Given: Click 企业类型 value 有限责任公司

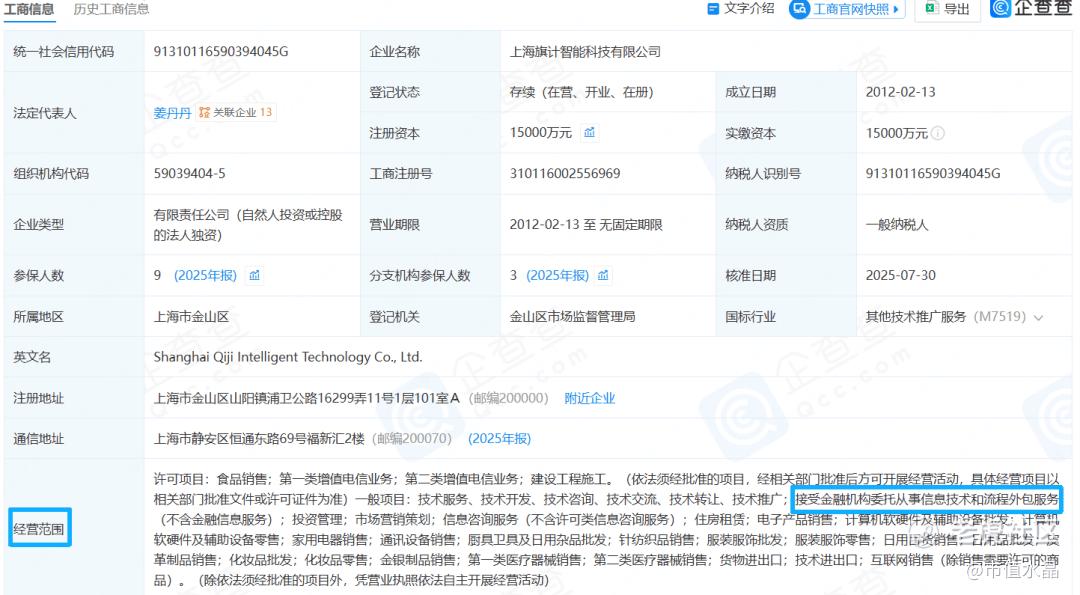Looking at the screenshot, I should click(x=248, y=225).
